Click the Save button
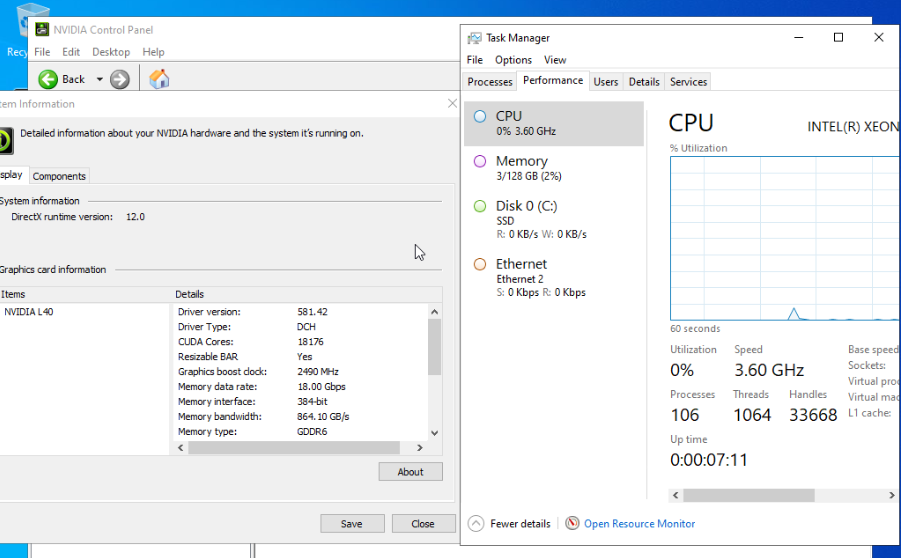The image size is (901, 558). point(352,523)
